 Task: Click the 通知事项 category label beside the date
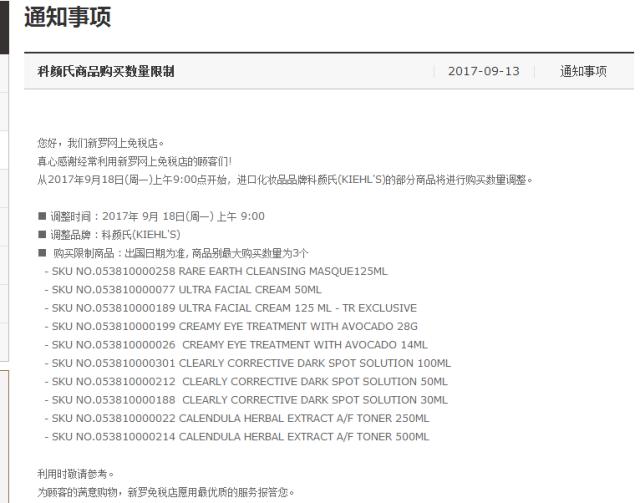click(x=583, y=71)
